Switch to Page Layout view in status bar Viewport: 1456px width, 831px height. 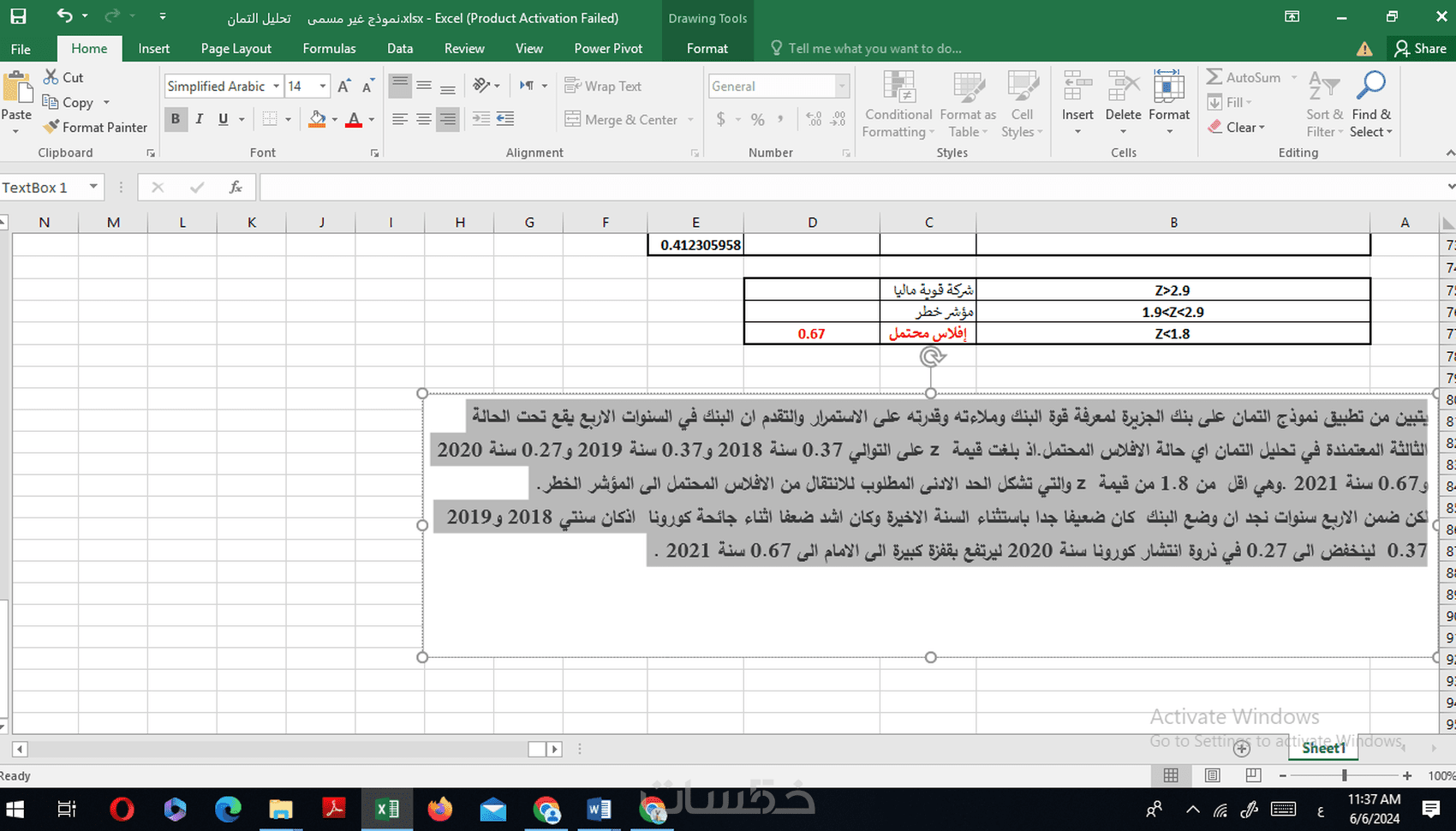(1212, 775)
